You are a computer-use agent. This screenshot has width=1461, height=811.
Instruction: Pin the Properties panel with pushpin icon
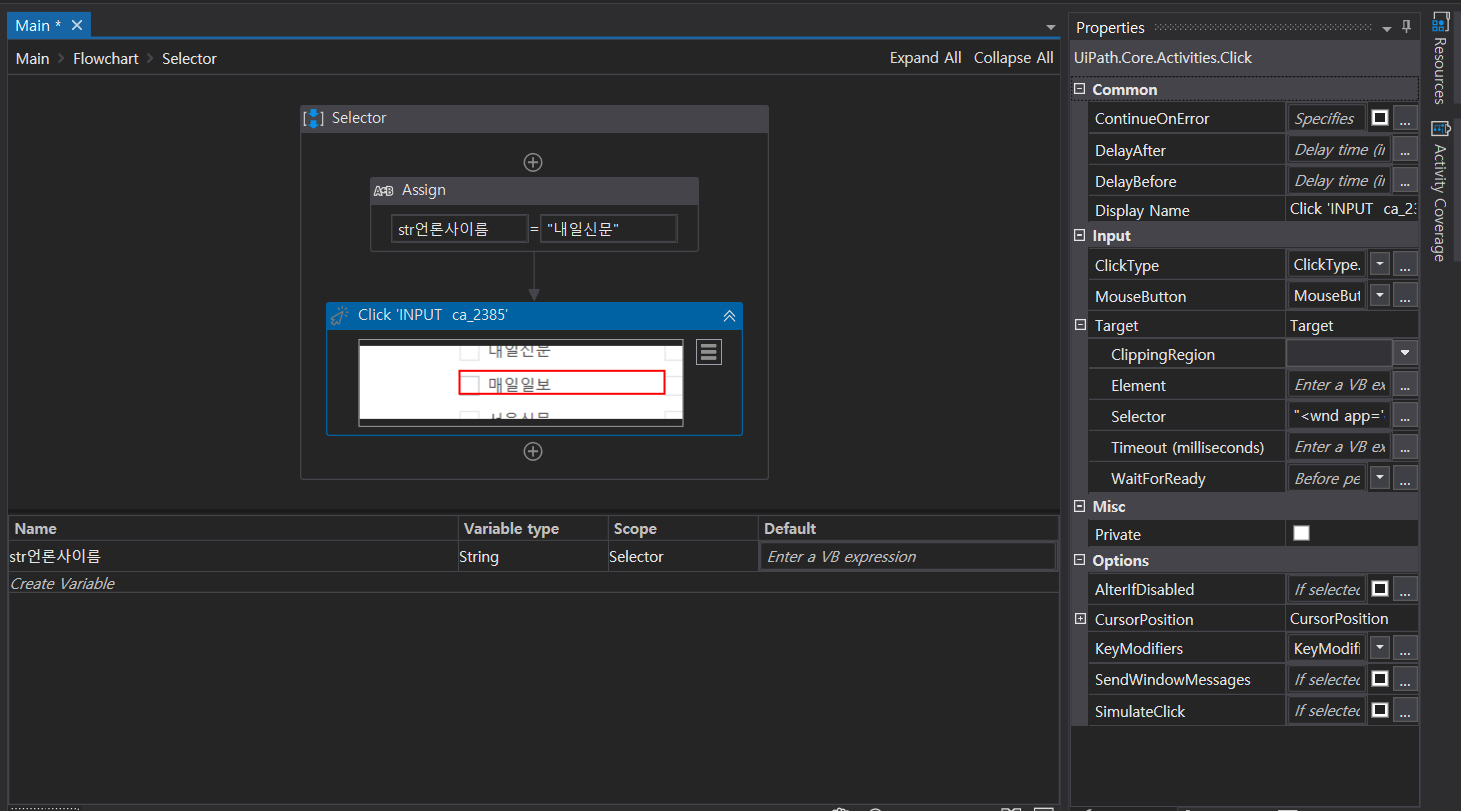tap(1407, 27)
